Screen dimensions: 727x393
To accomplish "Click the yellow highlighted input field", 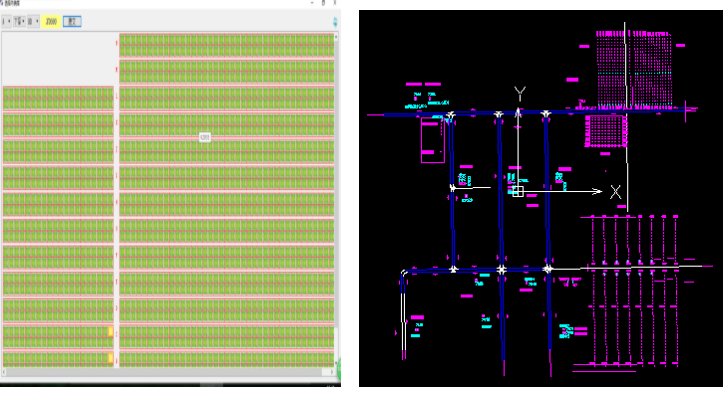I will [51, 22].
